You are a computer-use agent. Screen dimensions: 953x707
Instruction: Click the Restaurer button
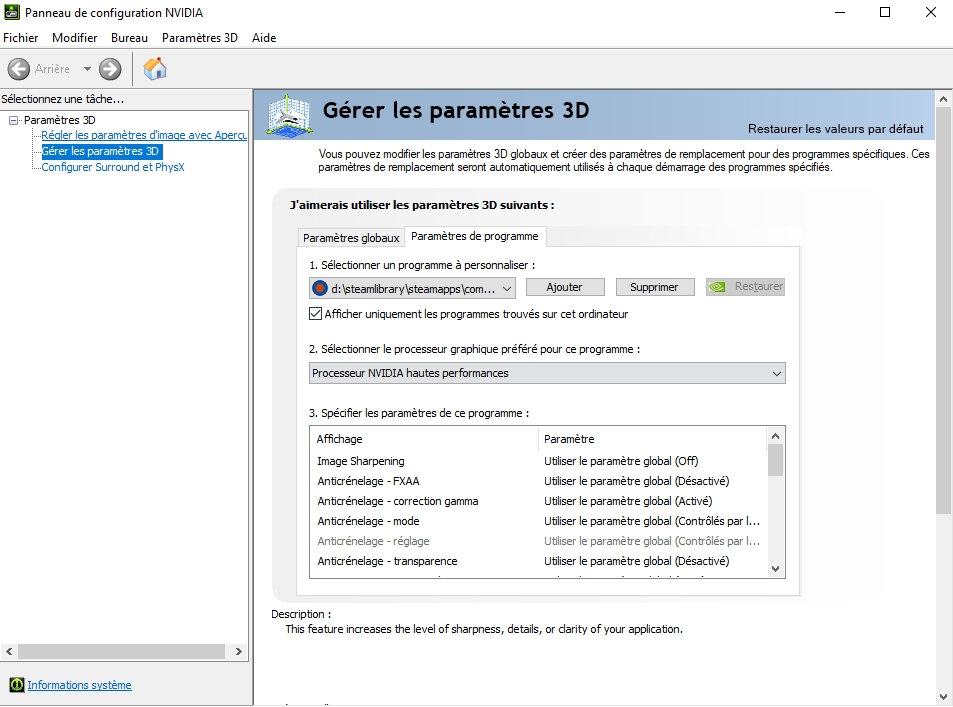(746, 286)
